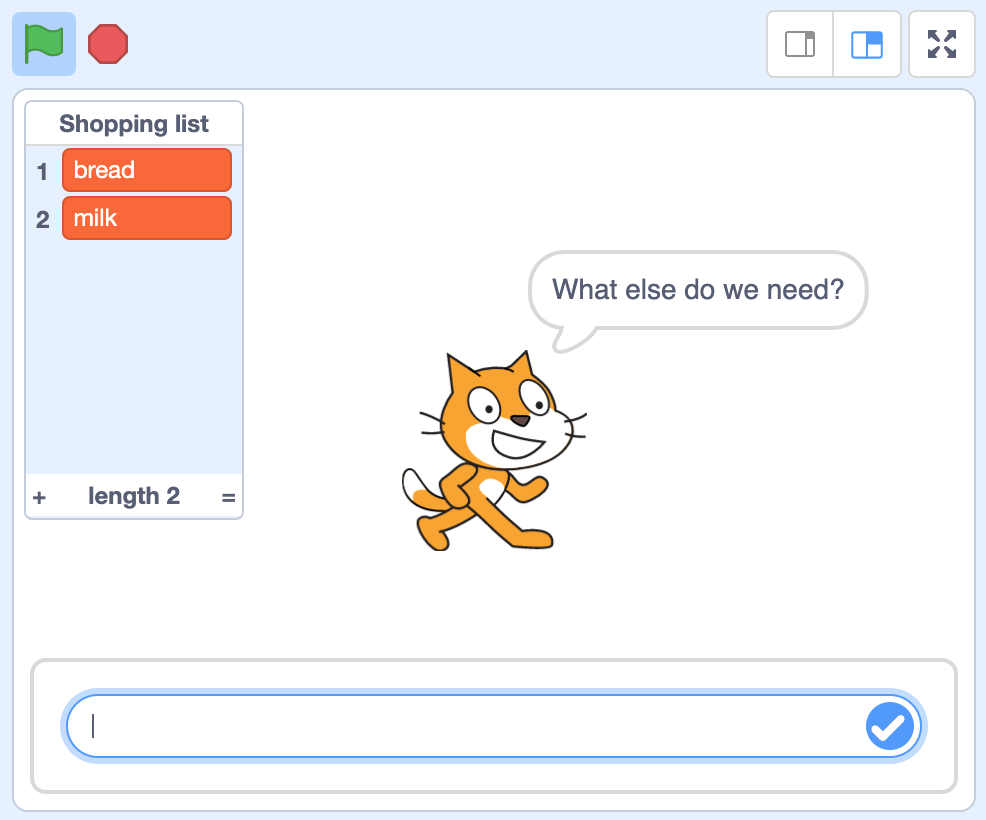This screenshot has width=986, height=820.
Task: Select the "bread" list item
Action: point(147,170)
